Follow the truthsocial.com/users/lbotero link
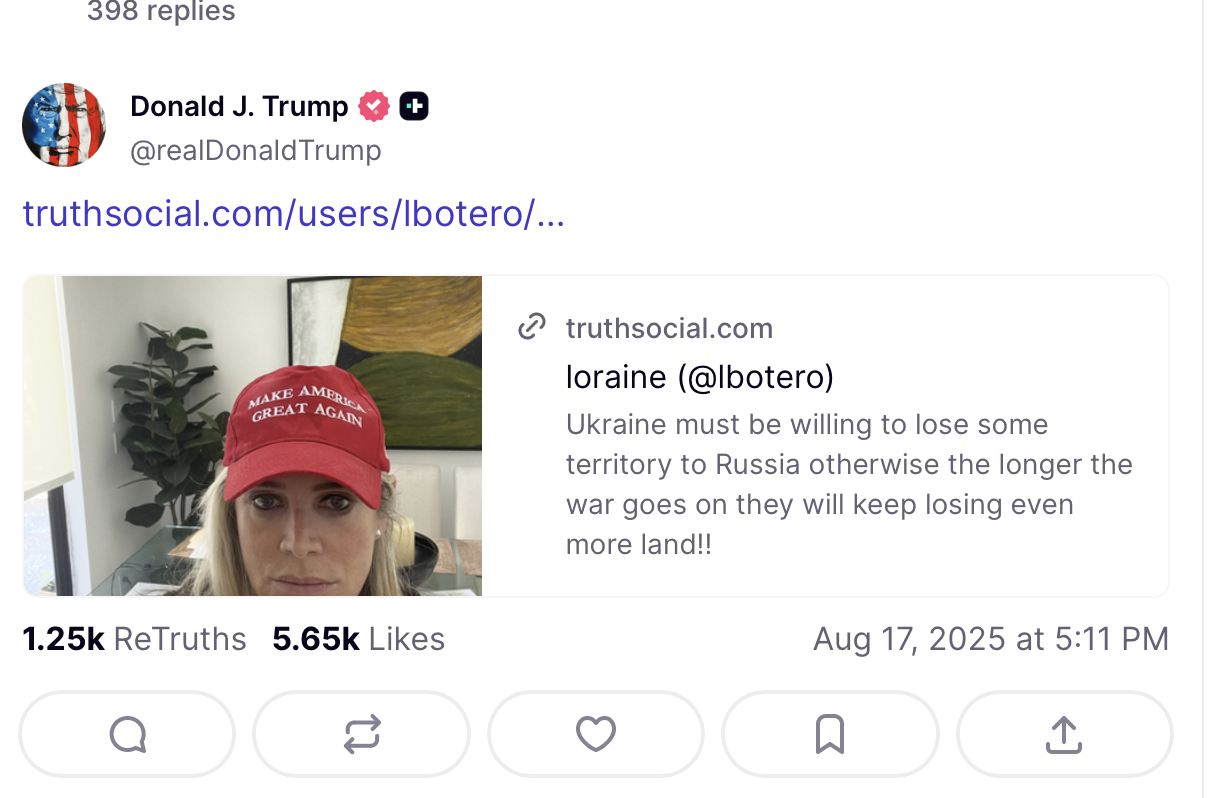Viewport: 1212px width, 798px height. [293, 213]
